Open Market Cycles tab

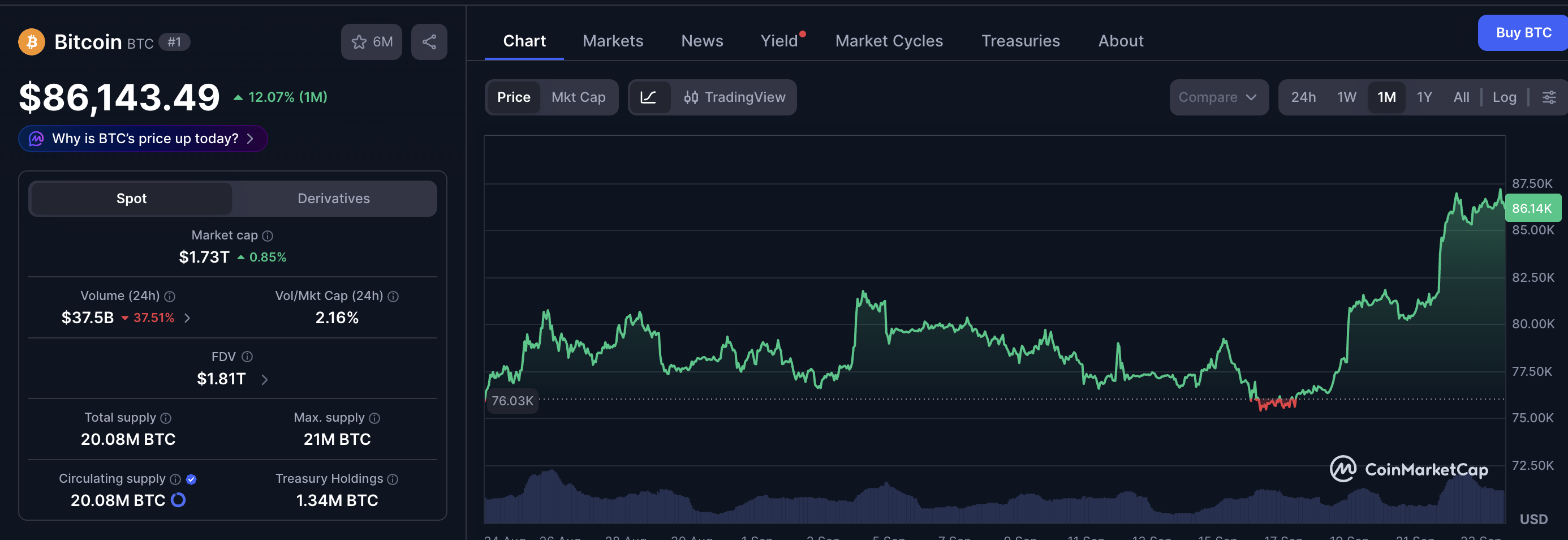[889, 41]
